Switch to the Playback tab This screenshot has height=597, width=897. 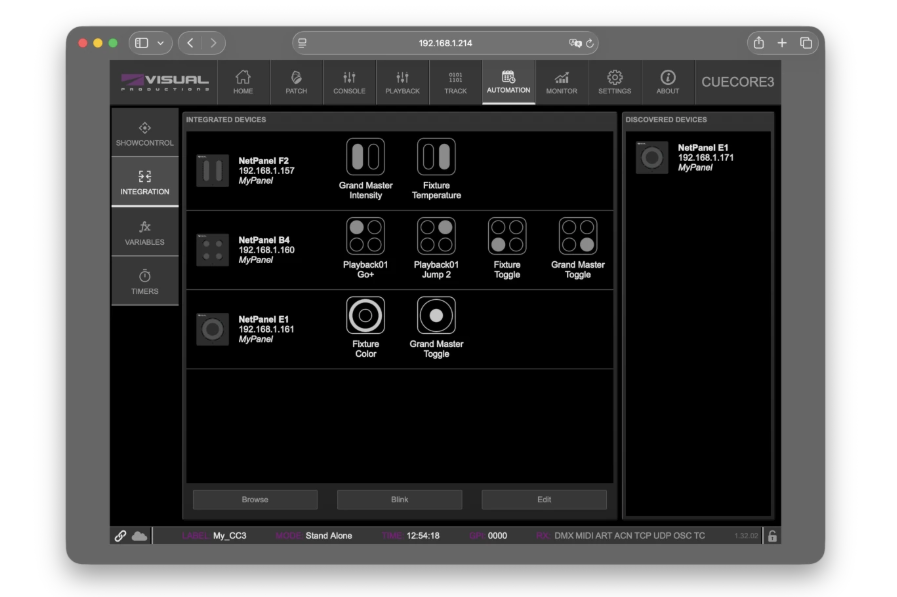(x=403, y=81)
